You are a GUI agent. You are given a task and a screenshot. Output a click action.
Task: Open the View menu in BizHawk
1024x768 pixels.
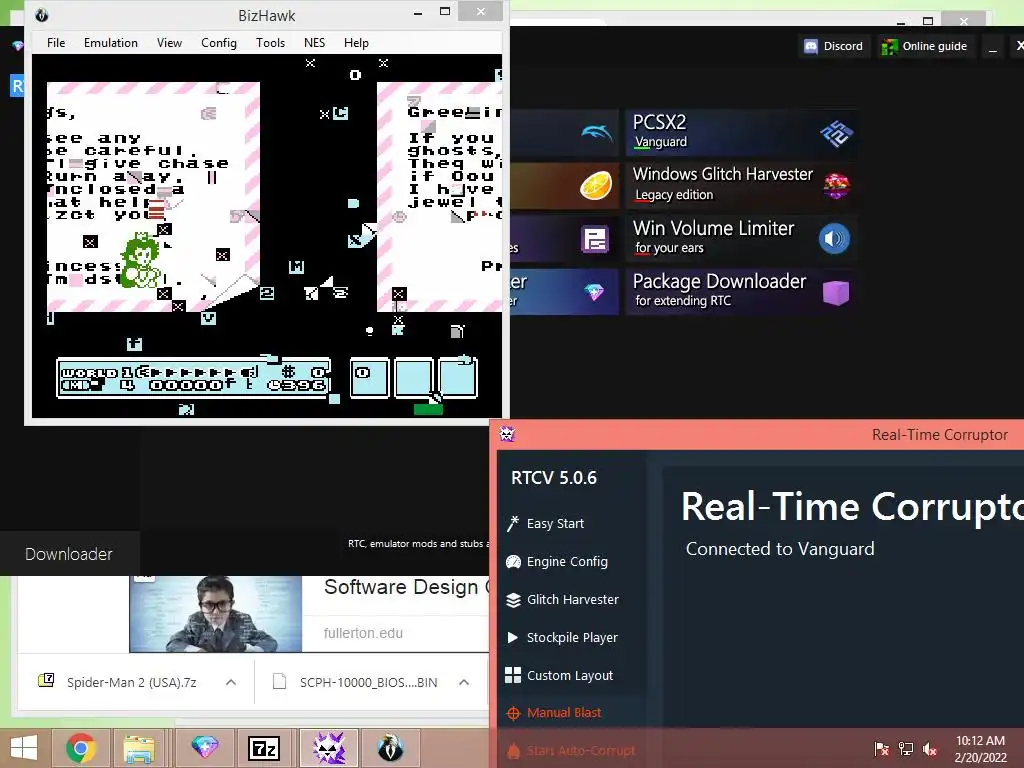169,42
